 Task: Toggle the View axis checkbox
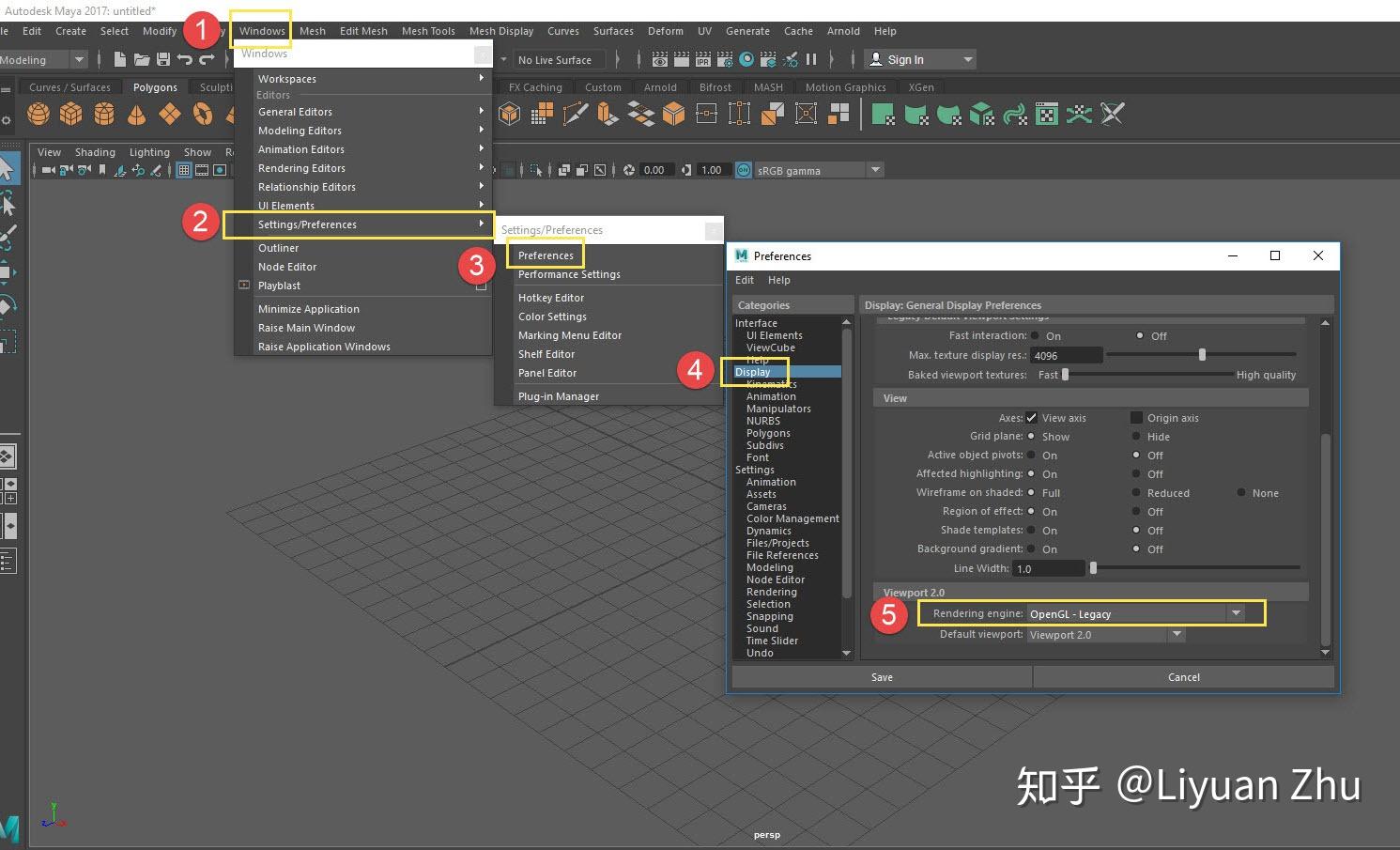(1032, 418)
